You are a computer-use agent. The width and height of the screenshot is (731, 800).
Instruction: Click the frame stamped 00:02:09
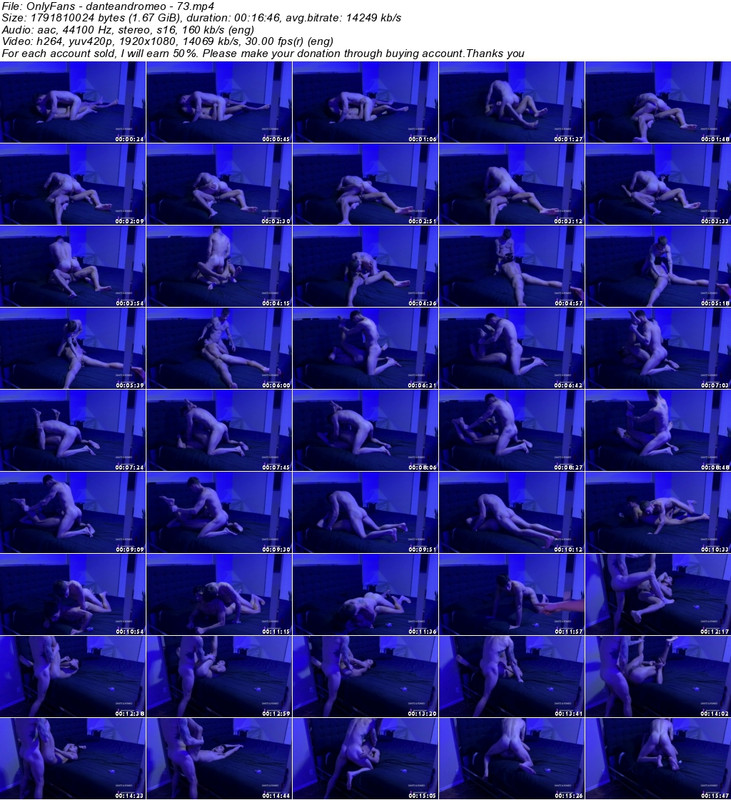pos(73,184)
